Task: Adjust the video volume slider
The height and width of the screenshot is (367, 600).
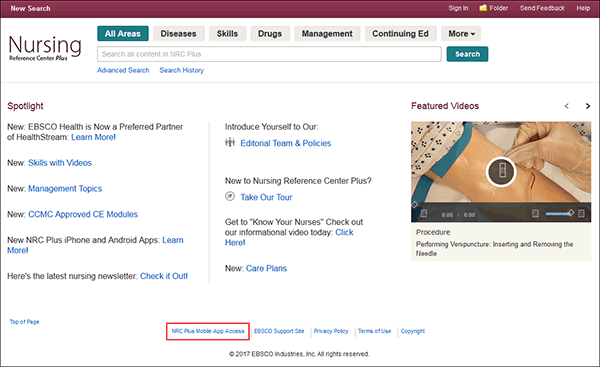Action: point(559,214)
